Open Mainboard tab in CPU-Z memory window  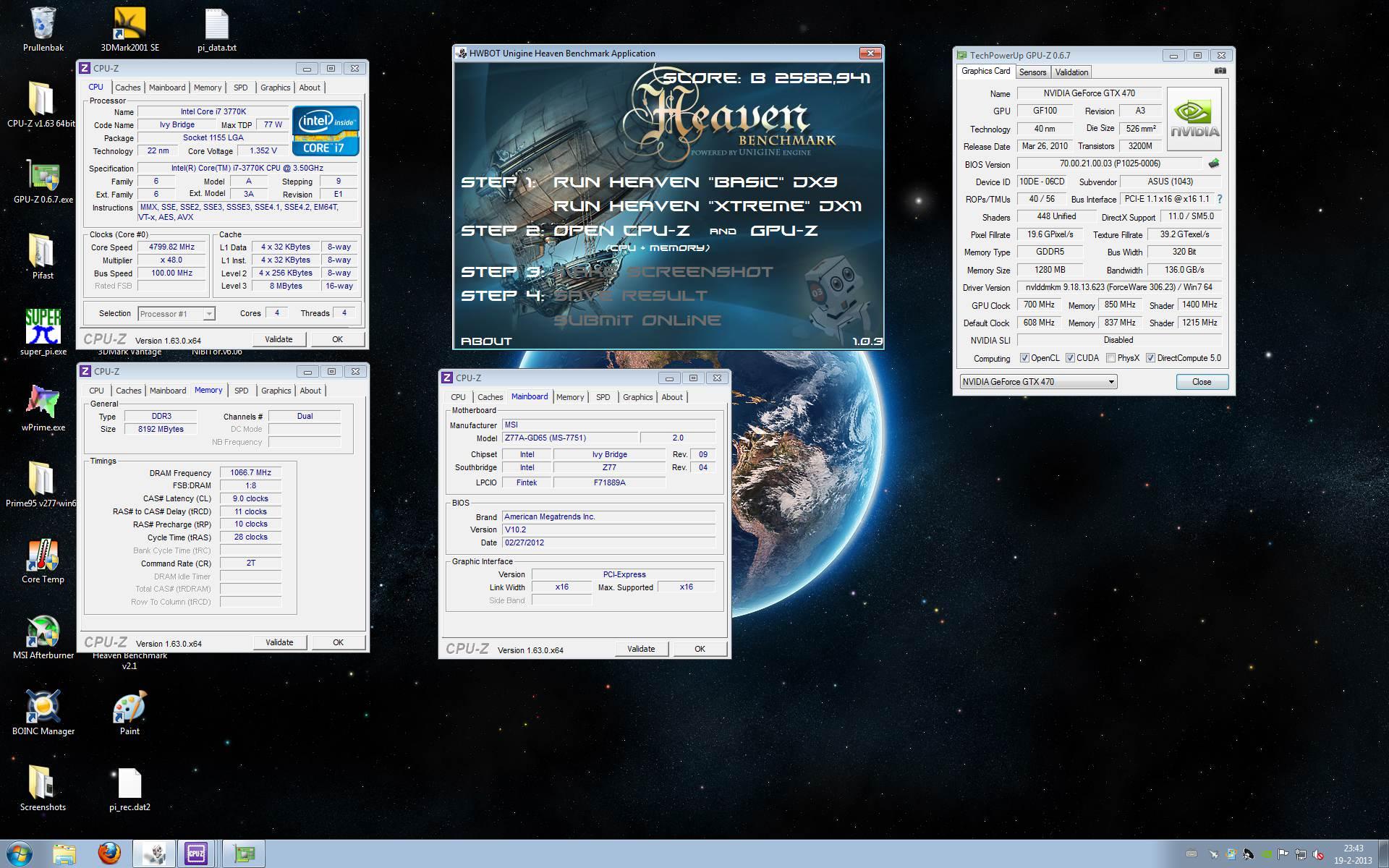click(168, 391)
